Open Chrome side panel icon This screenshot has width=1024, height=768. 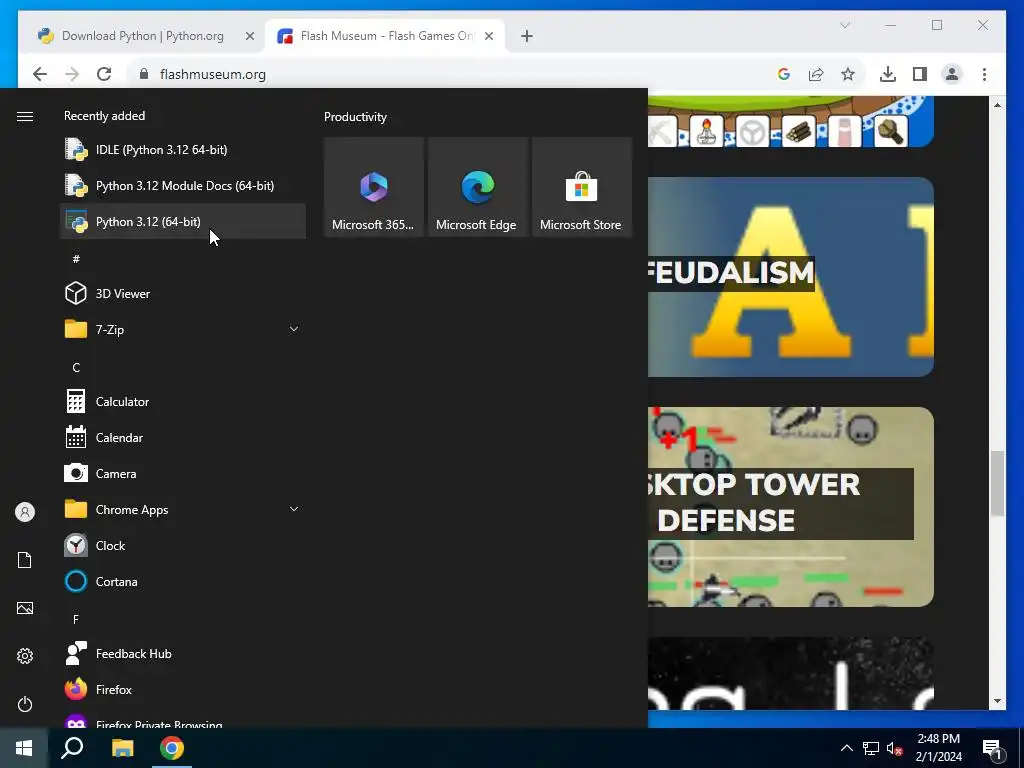pyautogui.click(x=920, y=74)
